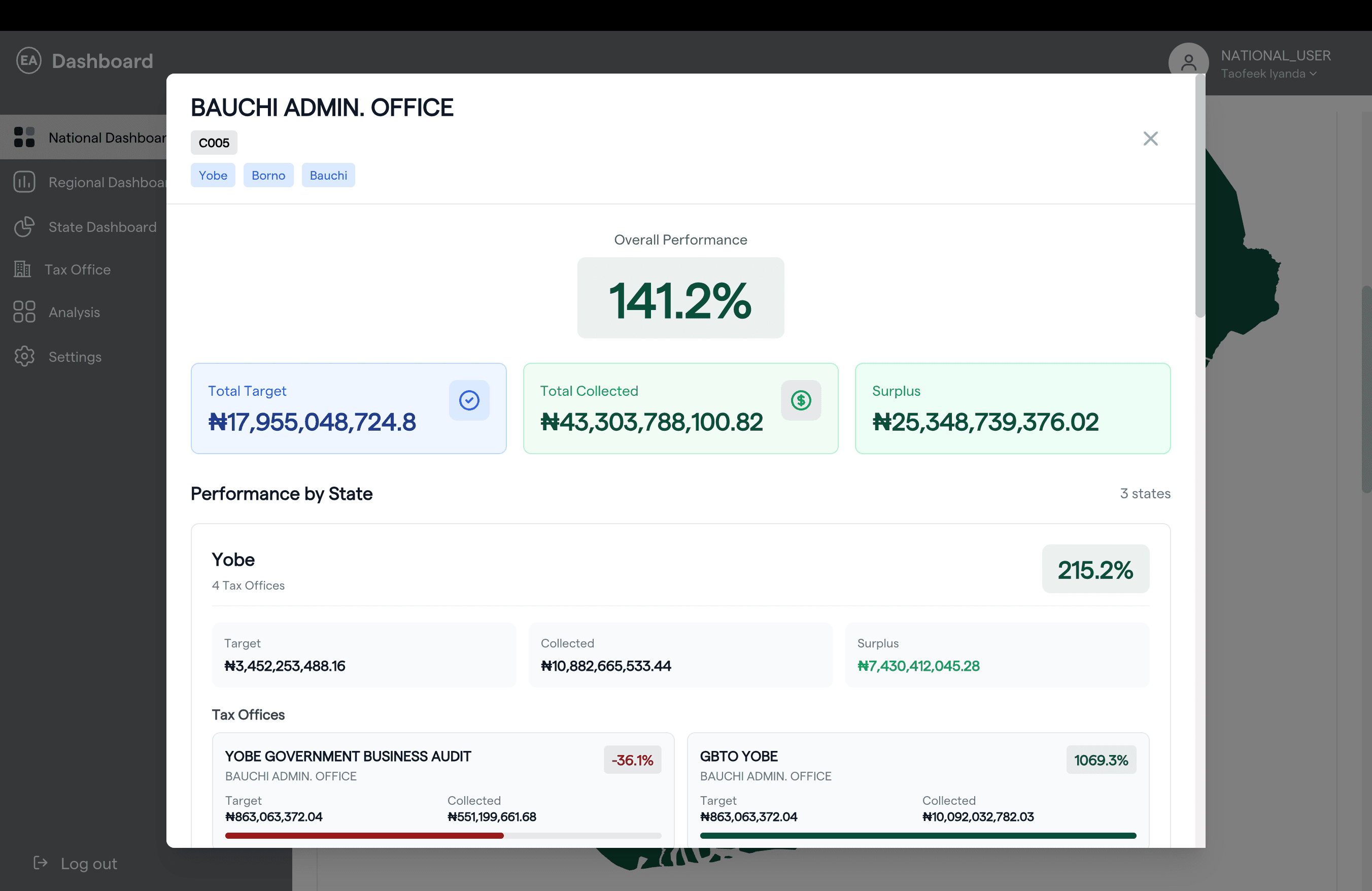Expand the Taofeek Iyanda user dropdown
1372x891 pixels.
1268,74
